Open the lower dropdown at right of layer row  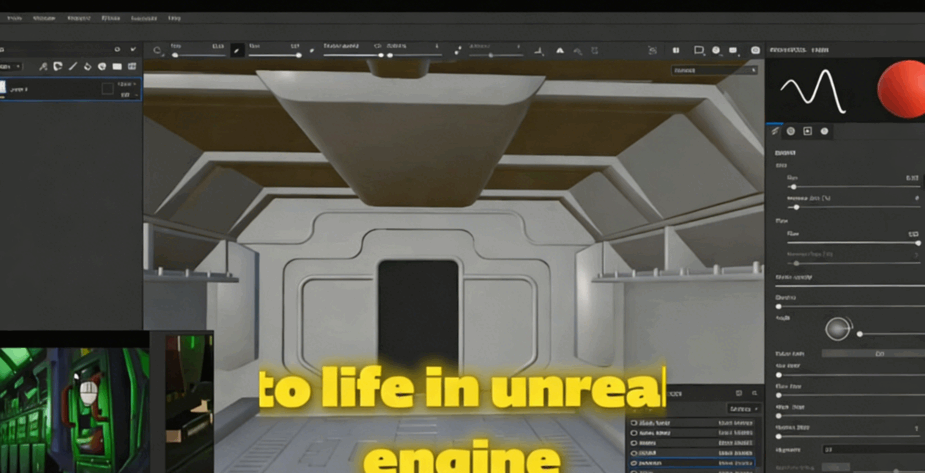[129, 94]
